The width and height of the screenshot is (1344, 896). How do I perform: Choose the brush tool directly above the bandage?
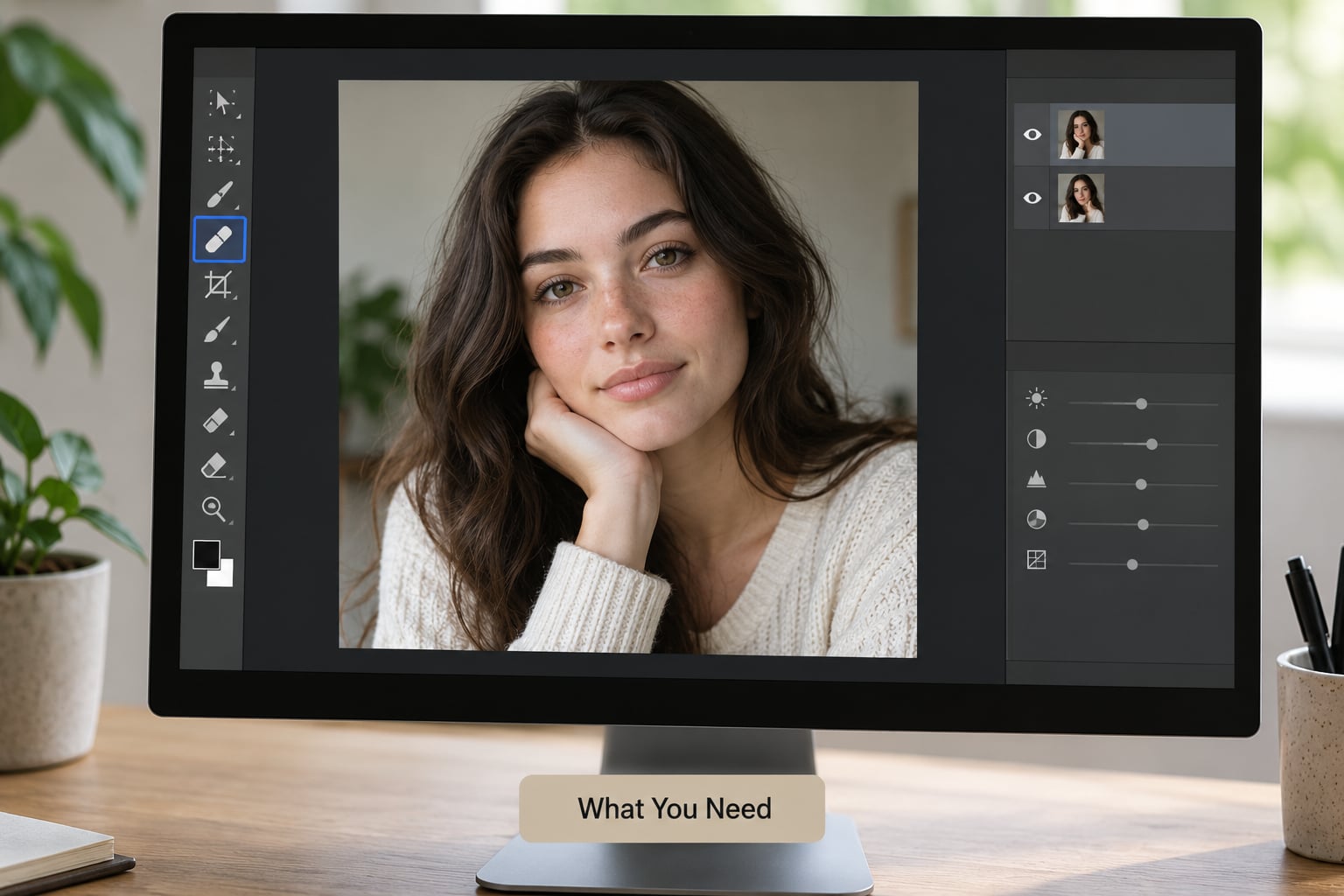coord(220,194)
